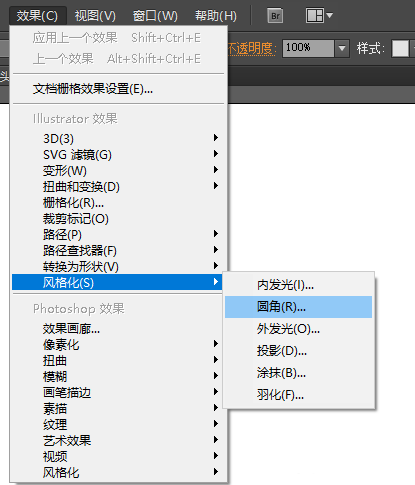
Task: Open the 视图(V) menu
Action: pyautogui.click(x=95, y=15)
